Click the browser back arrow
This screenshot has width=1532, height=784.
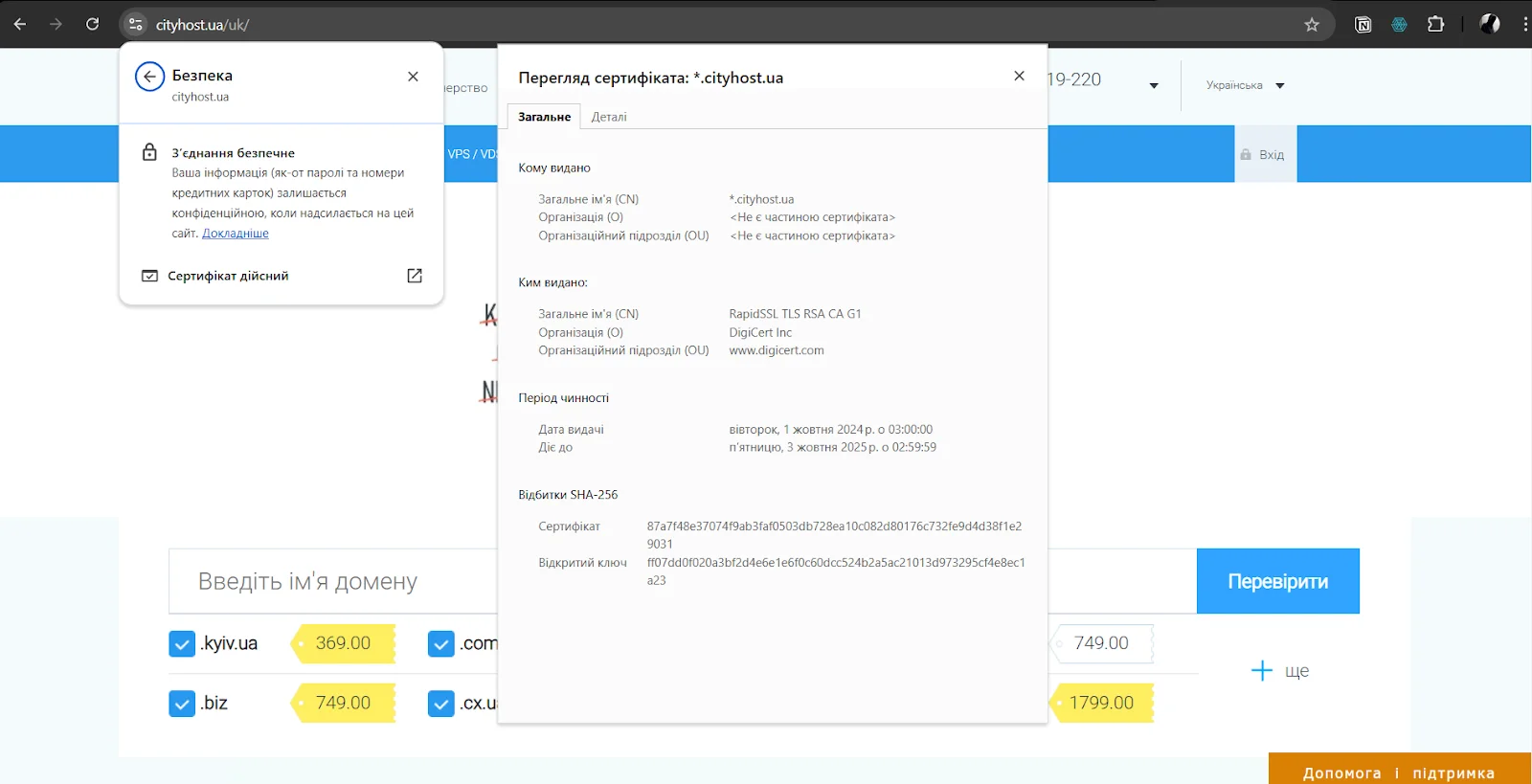[x=19, y=24]
